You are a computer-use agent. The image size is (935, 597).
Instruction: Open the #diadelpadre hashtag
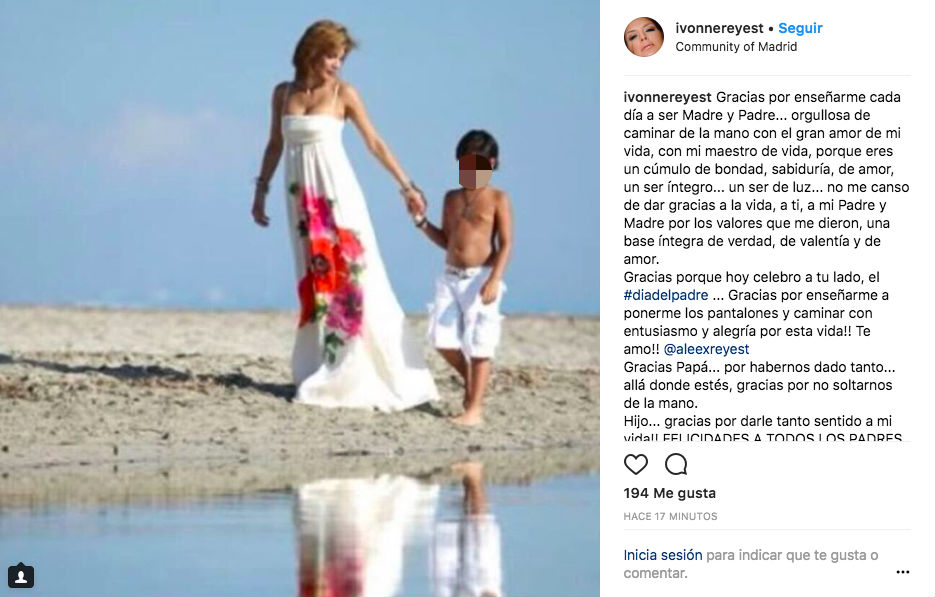[x=666, y=295]
